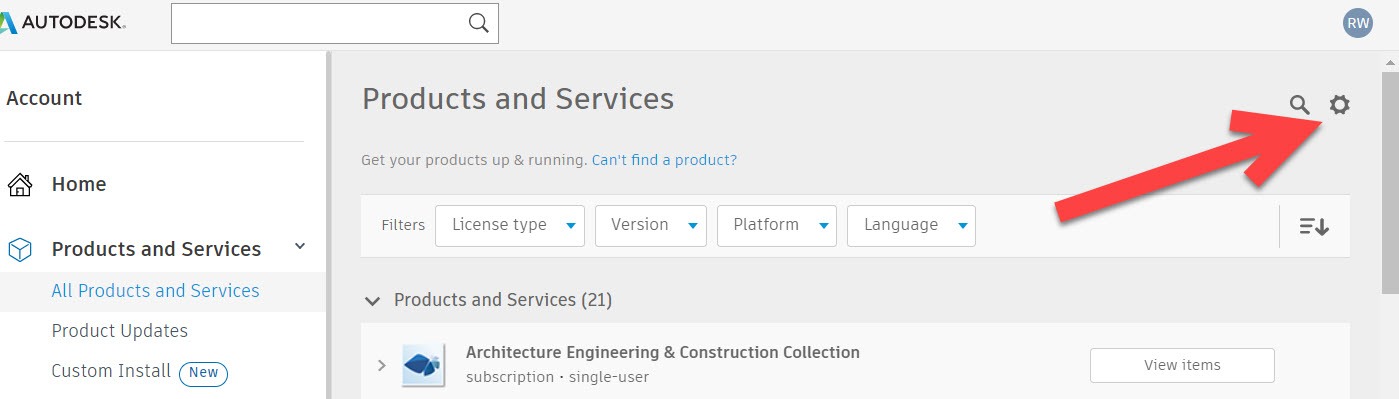Screen dimensions: 1399x399
Task: Collapse the Products and Services (21) section
Action: (373, 300)
